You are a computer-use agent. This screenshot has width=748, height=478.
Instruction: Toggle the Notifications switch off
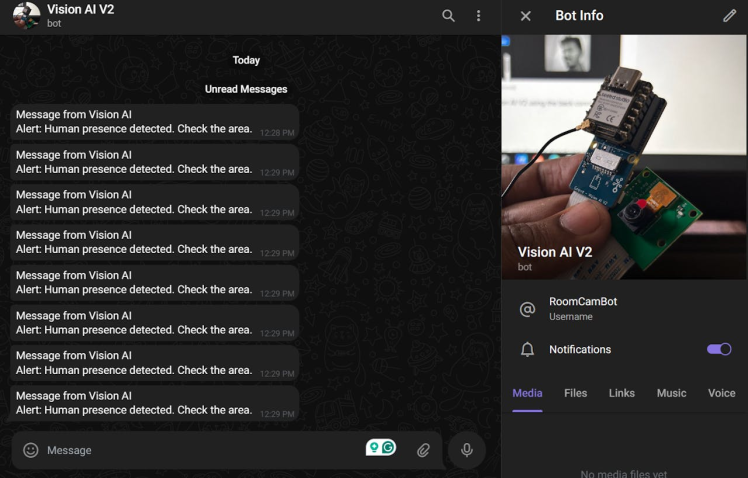(719, 349)
